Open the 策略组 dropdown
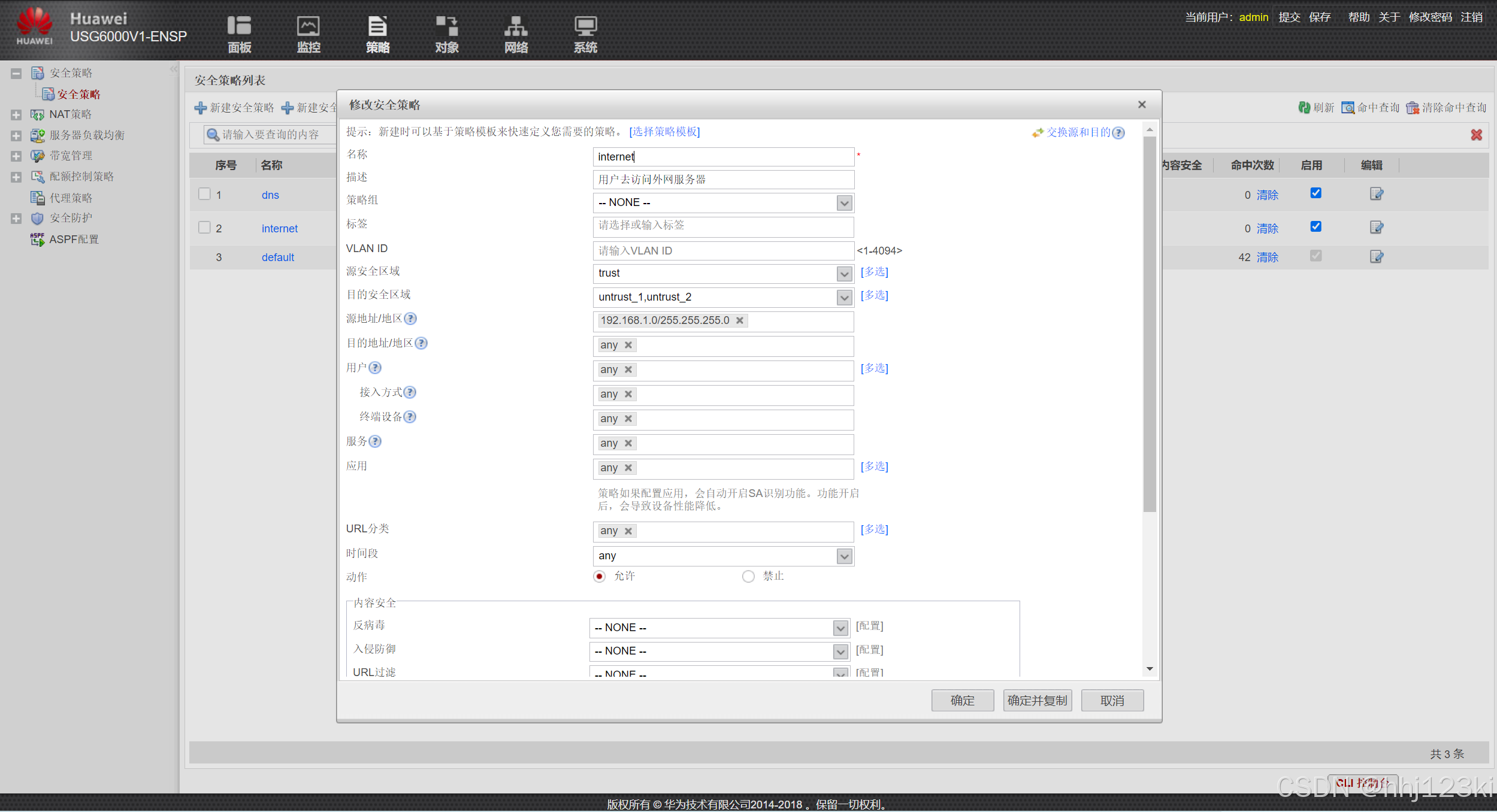Viewport: 1497px width, 812px height. point(844,203)
